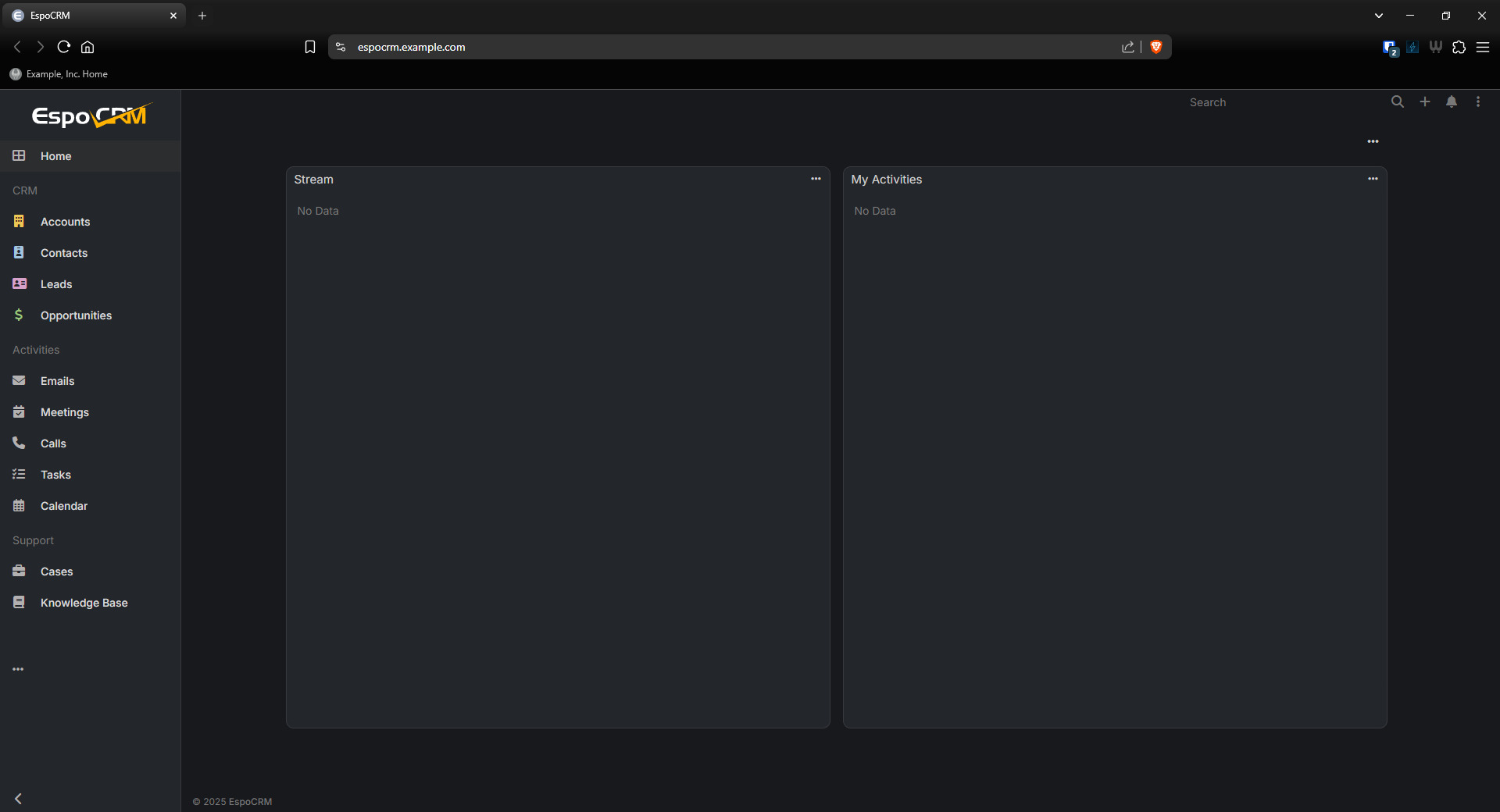Viewport: 1500px width, 812px height.
Task: Open the user menu vertical dots
Action: pos(1478,102)
